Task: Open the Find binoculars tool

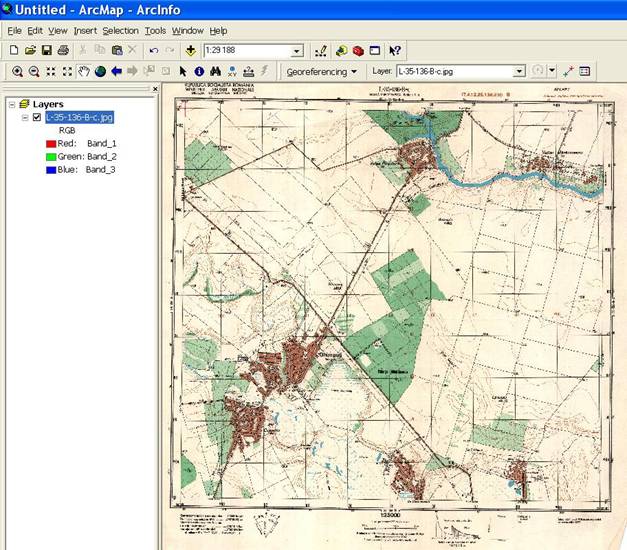Action: [215, 72]
